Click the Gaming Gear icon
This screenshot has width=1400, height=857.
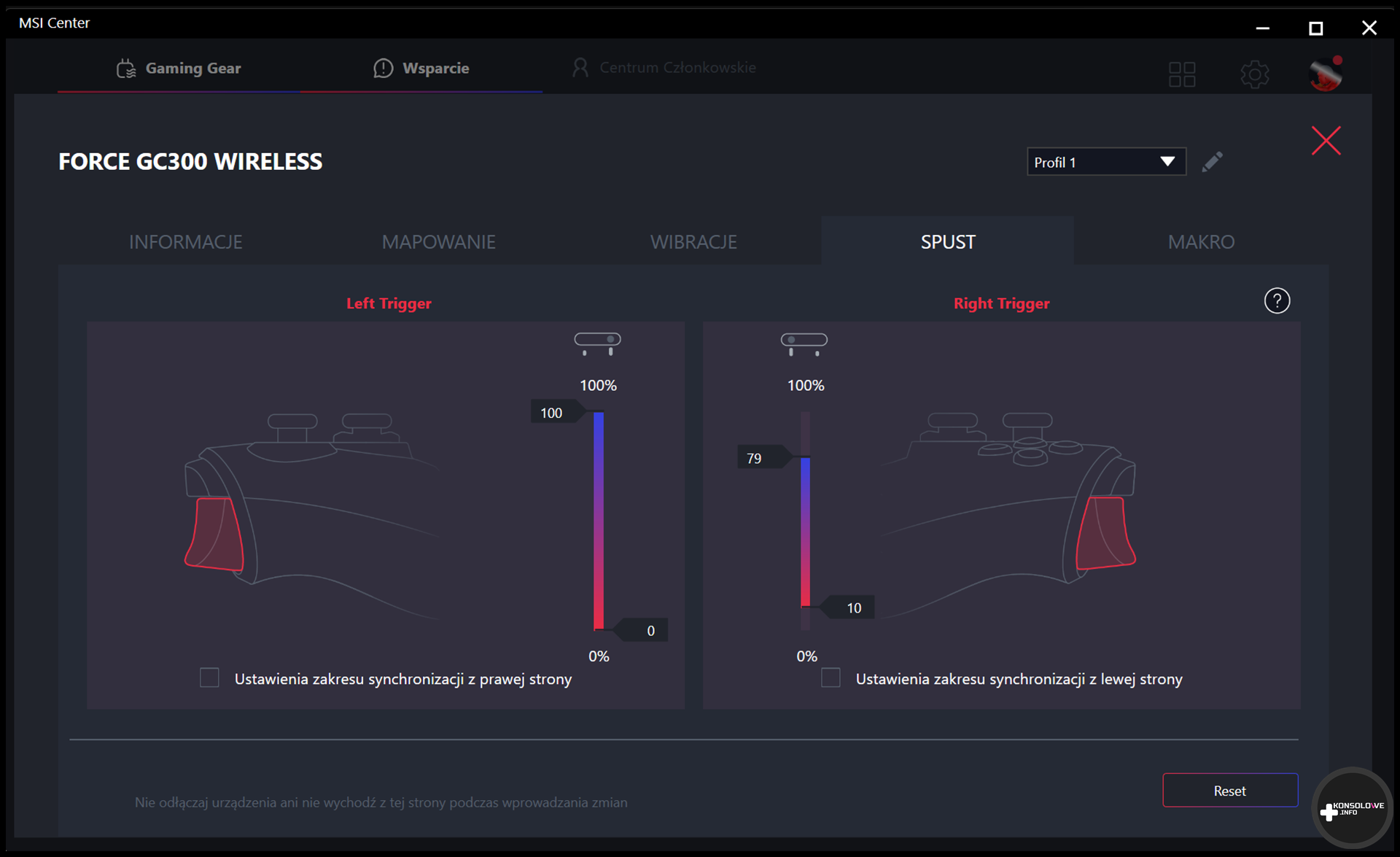point(126,69)
